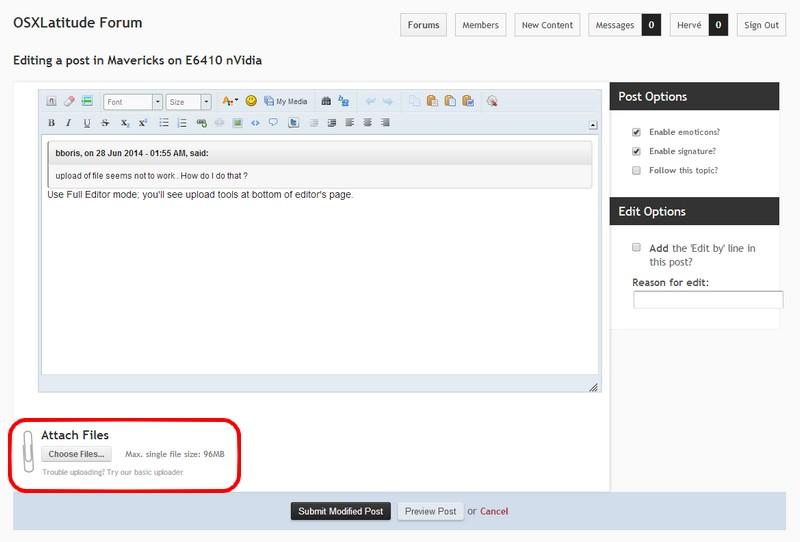Click the insert Link icon

202,122
